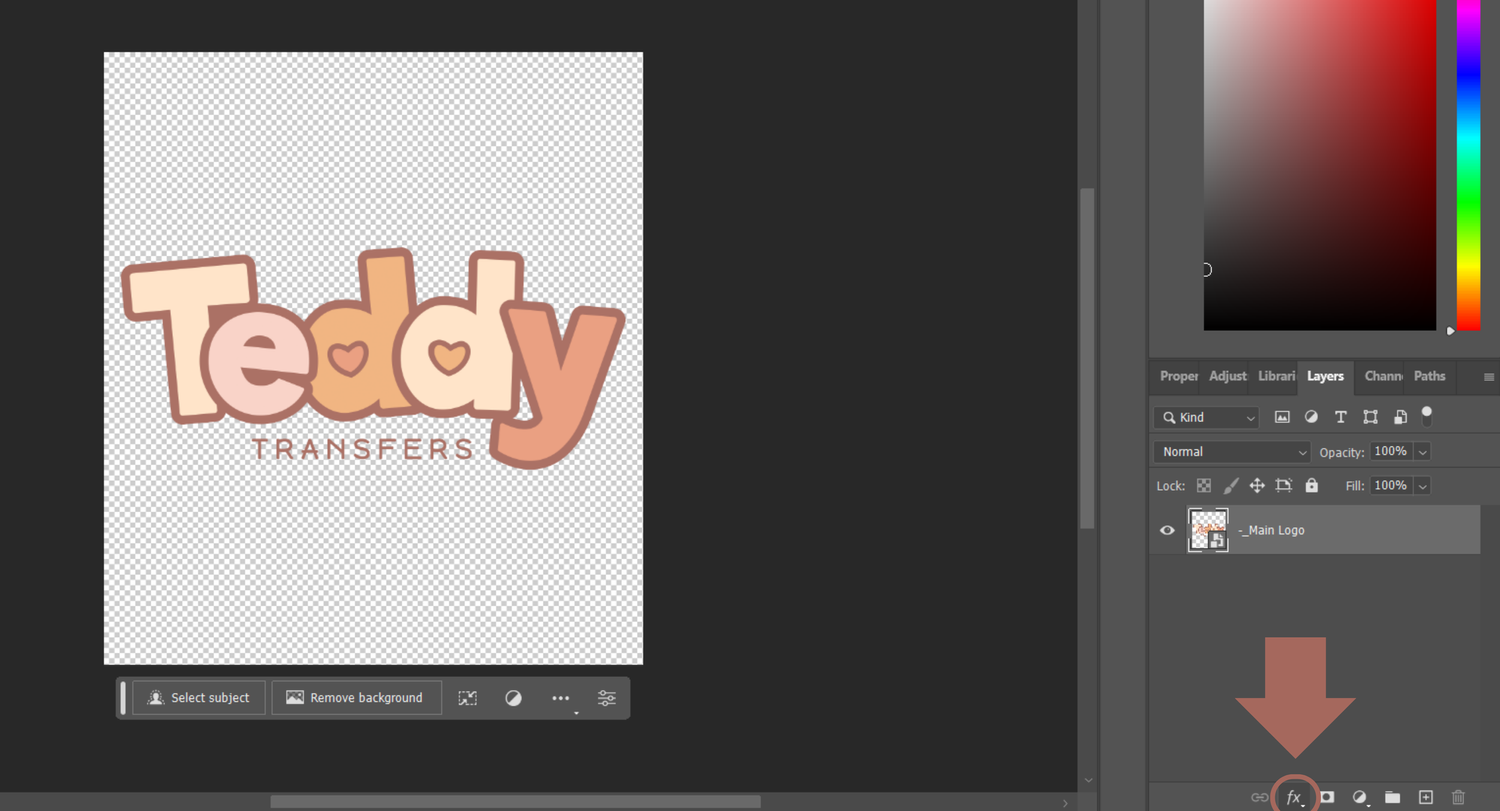Lock all layer attributes
This screenshot has height=811, width=1500.
click(x=1311, y=485)
